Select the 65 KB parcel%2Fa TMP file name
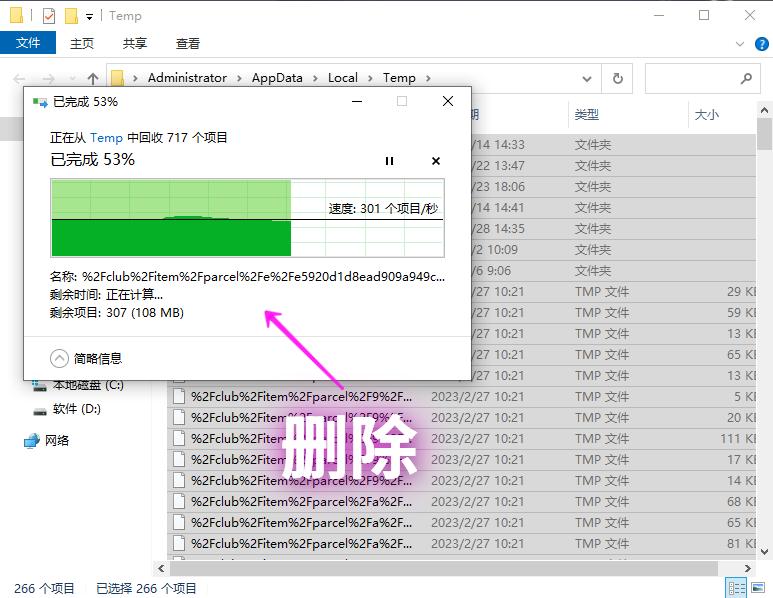 pos(301,523)
